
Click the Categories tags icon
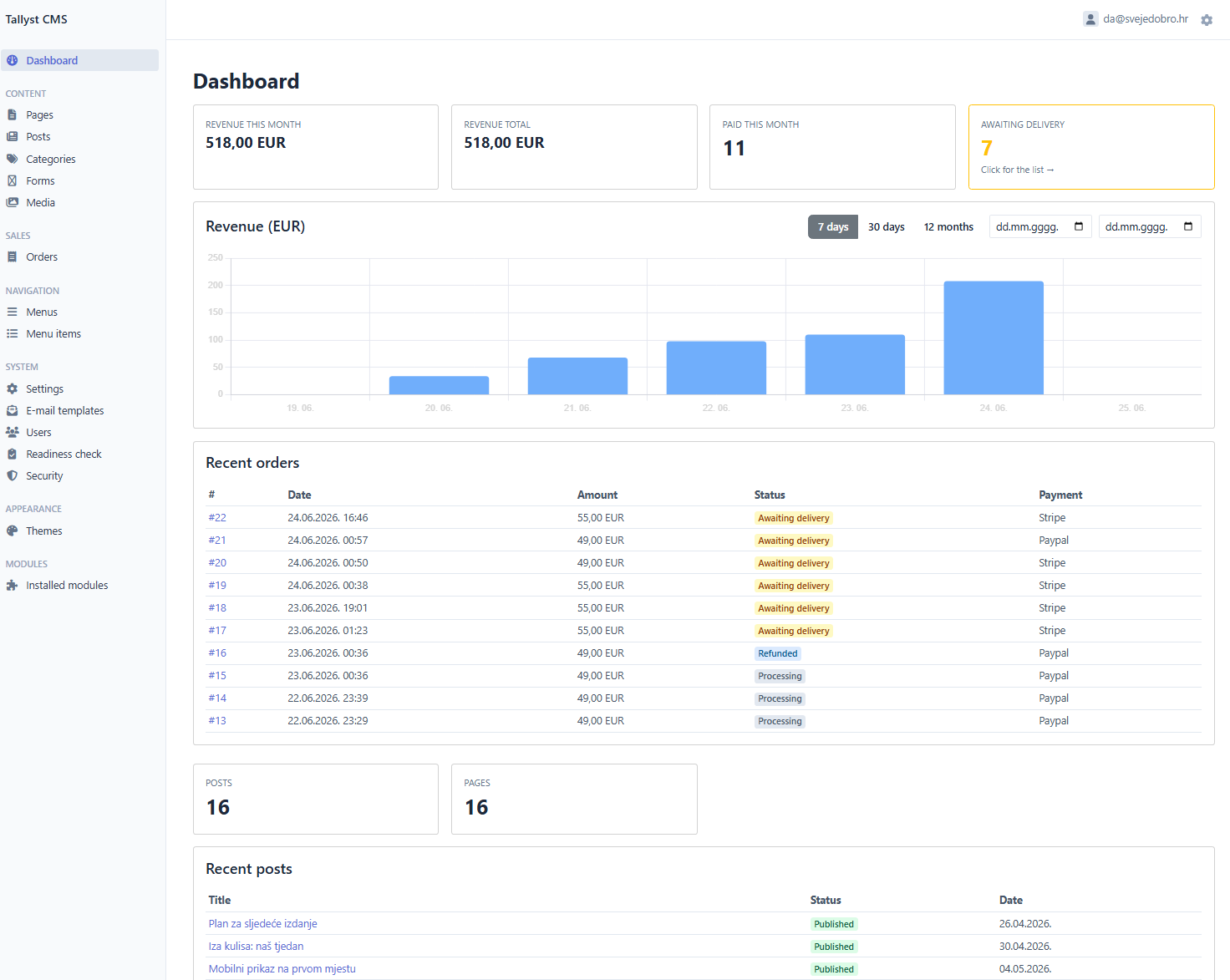point(12,159)
